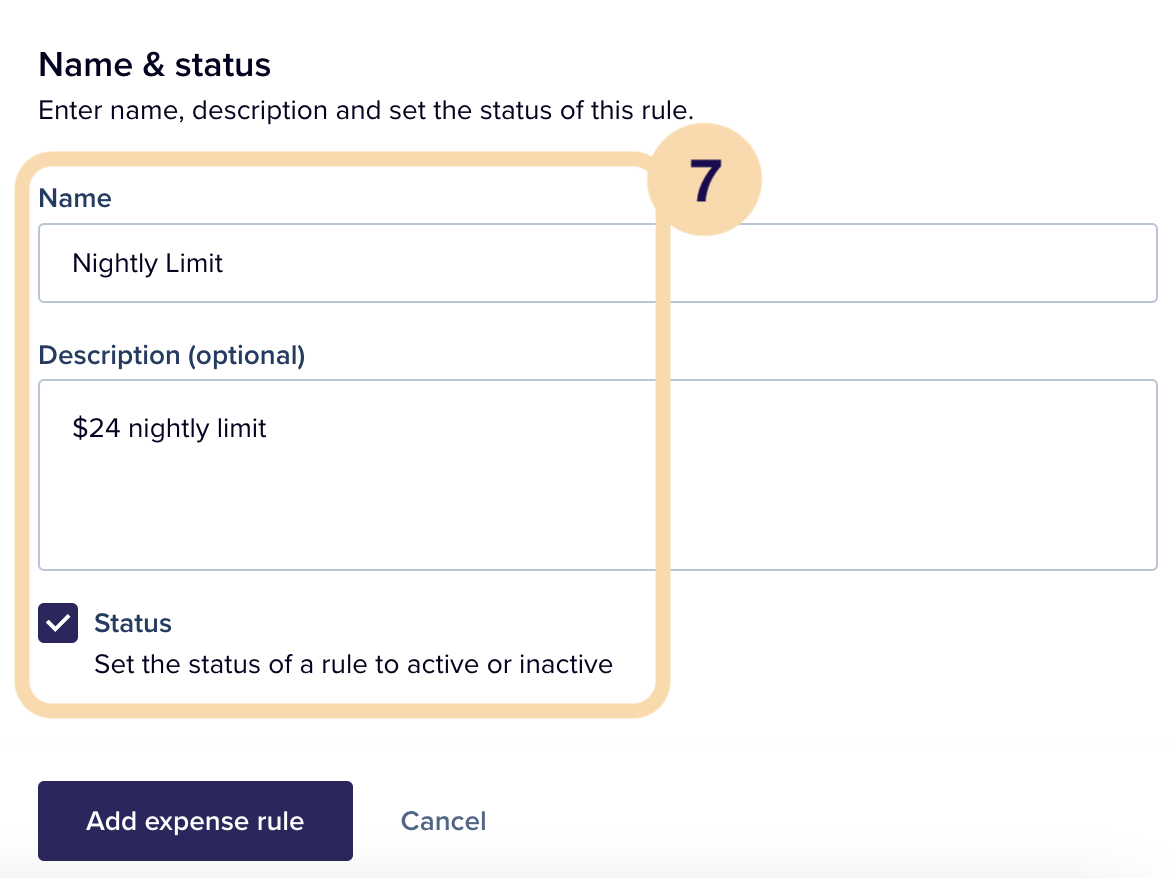Image resolution: width=1172 pixels, height=878 pixels.
Task: Click the Add expense rule button
Action: click(x=195, y=820)
